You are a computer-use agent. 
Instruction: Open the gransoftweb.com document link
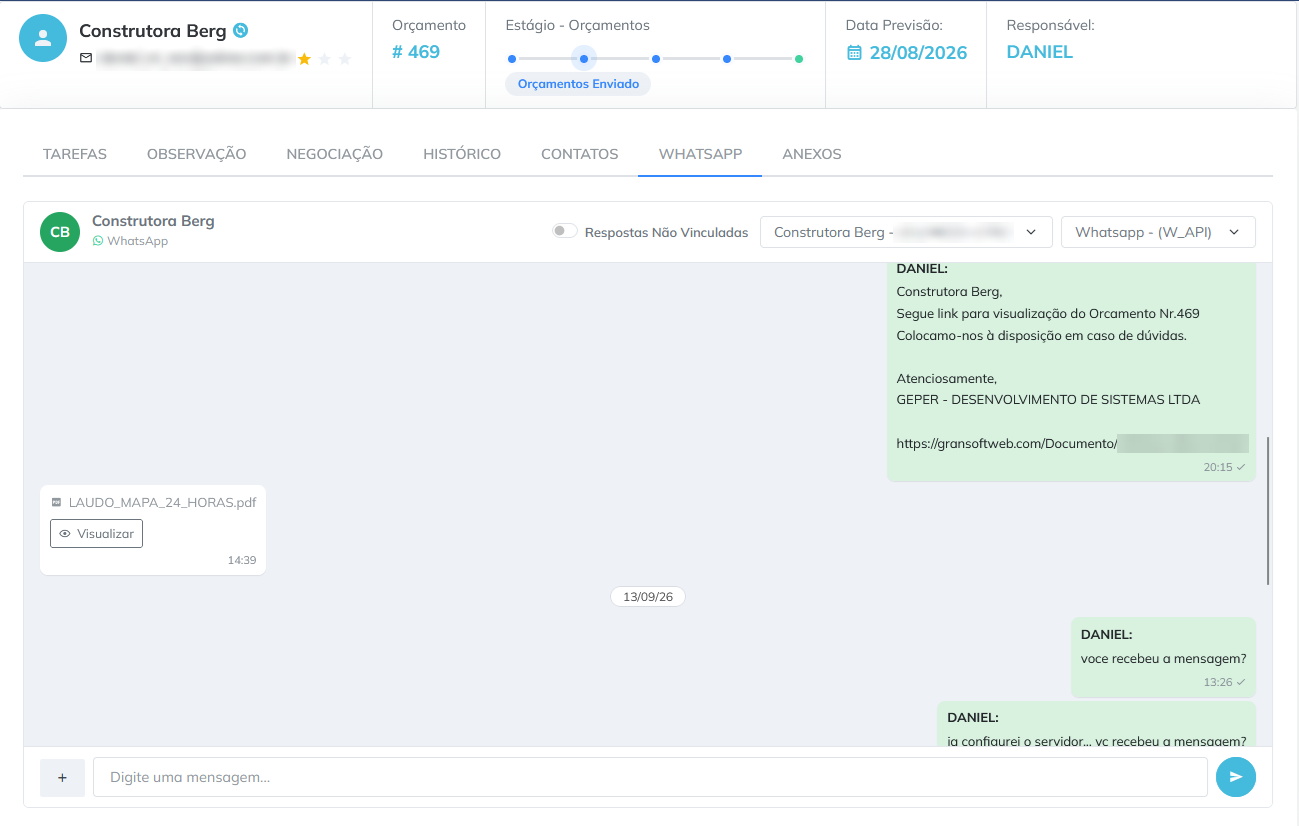click(x=1072, y=444)
